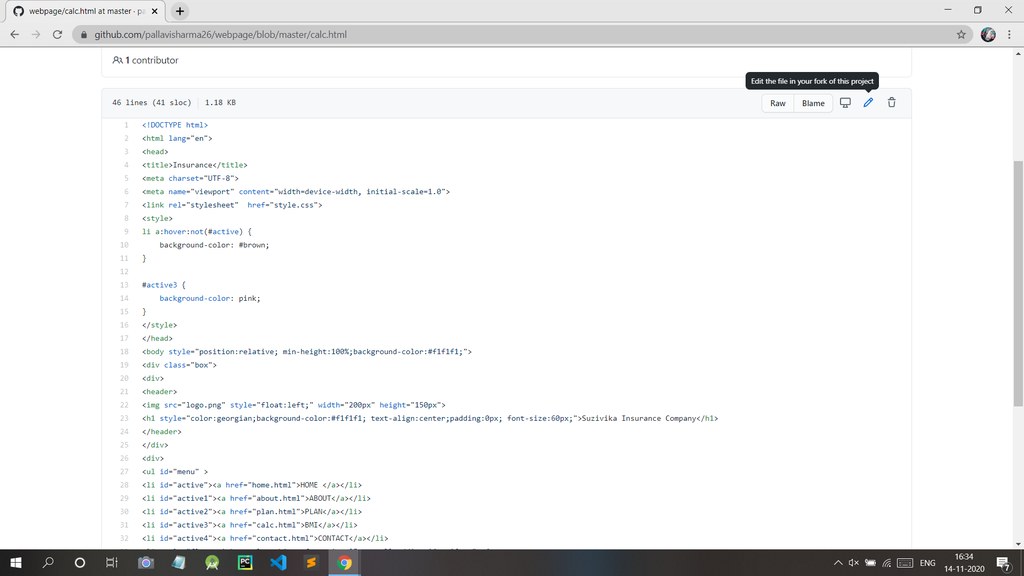
Task: Open network Wi-Fi tray icon
Action: pos(887,562)
